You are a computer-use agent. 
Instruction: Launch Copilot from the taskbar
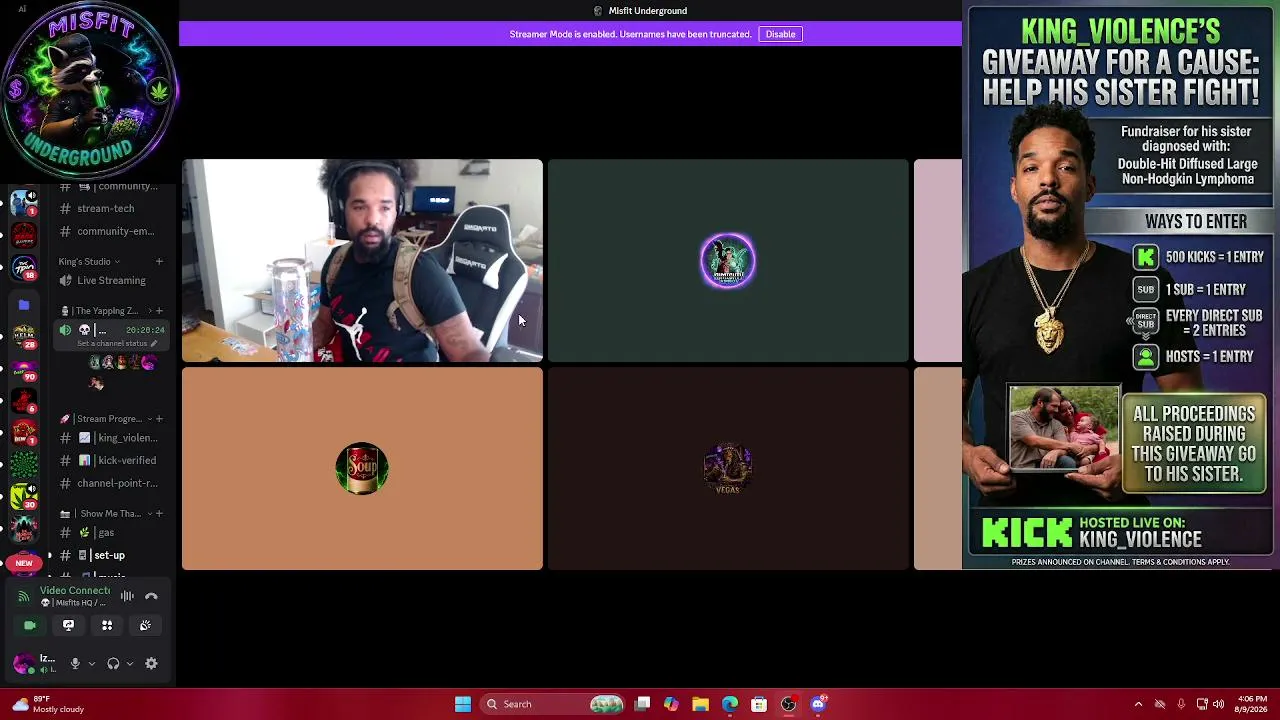(x=671, y=704)
